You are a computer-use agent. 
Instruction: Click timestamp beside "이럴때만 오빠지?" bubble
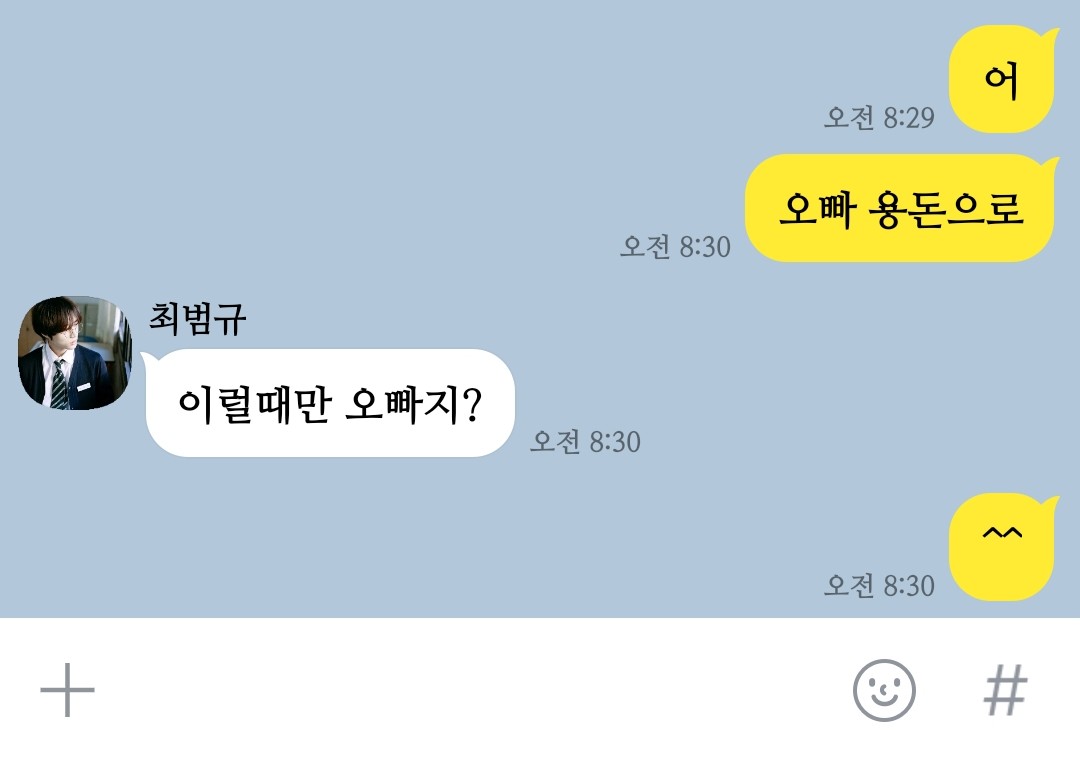585,442
